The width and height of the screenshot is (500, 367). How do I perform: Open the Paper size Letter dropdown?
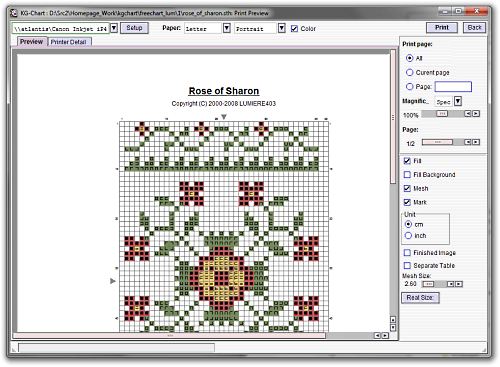[227, 28]
